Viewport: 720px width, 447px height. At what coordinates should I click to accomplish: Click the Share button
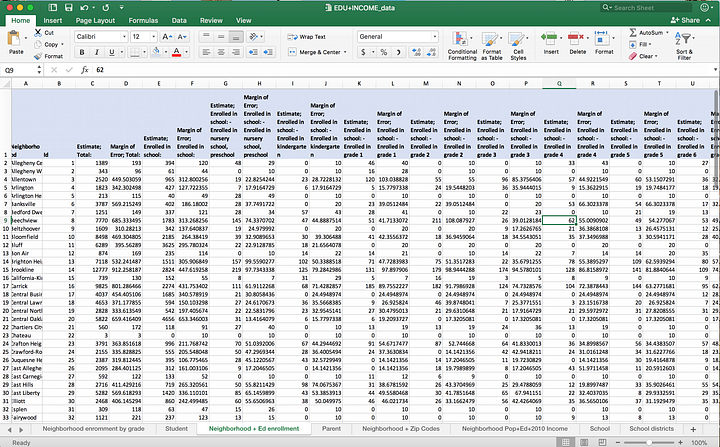(x=685, y=20)
